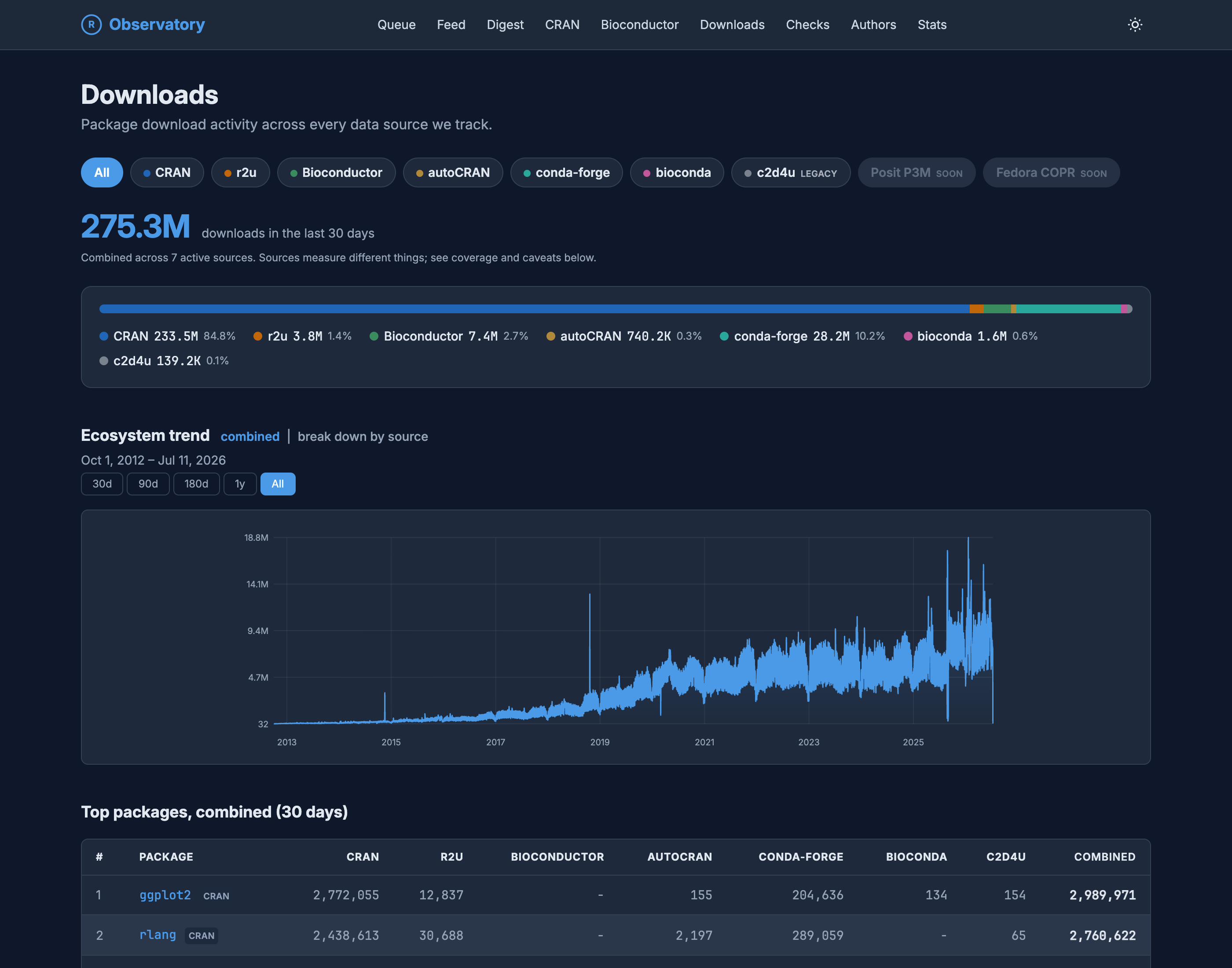Click the c2d4u 139.2K legend entry
This screenshot has width=1232, height=968.
coord(164,360)
